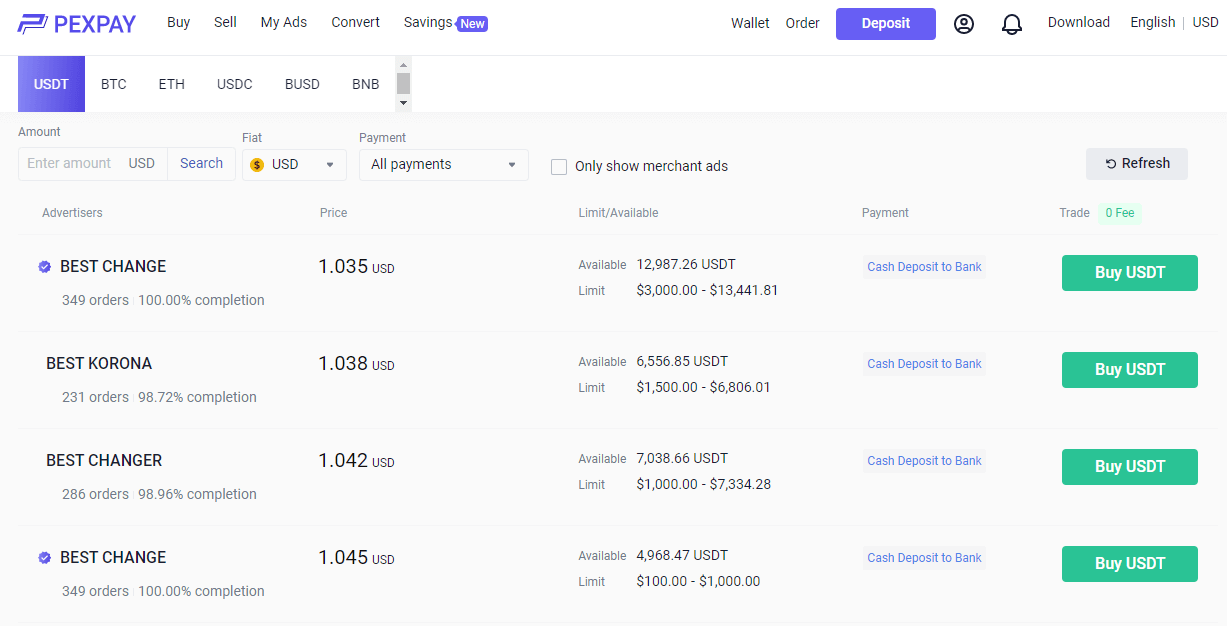Go to My Ads
The image size is (1227, 626).
[x=284, y=22]
